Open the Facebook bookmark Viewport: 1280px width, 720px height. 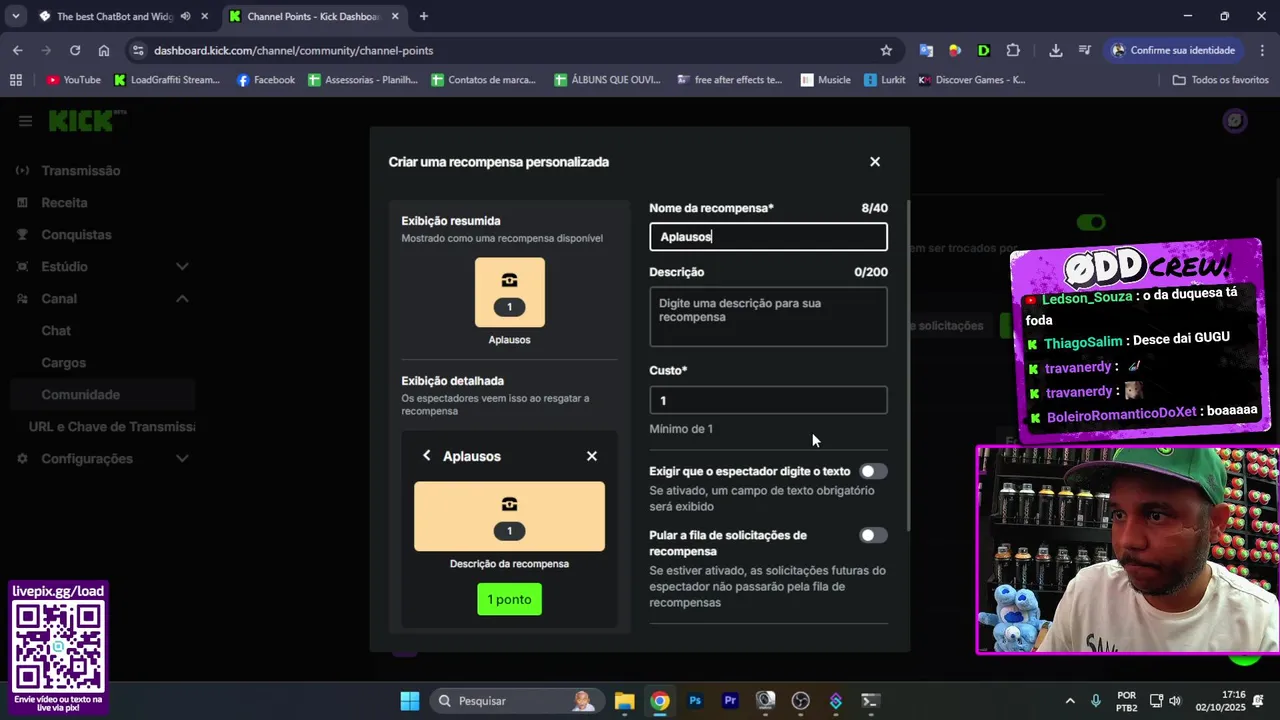tap(266, 80)
